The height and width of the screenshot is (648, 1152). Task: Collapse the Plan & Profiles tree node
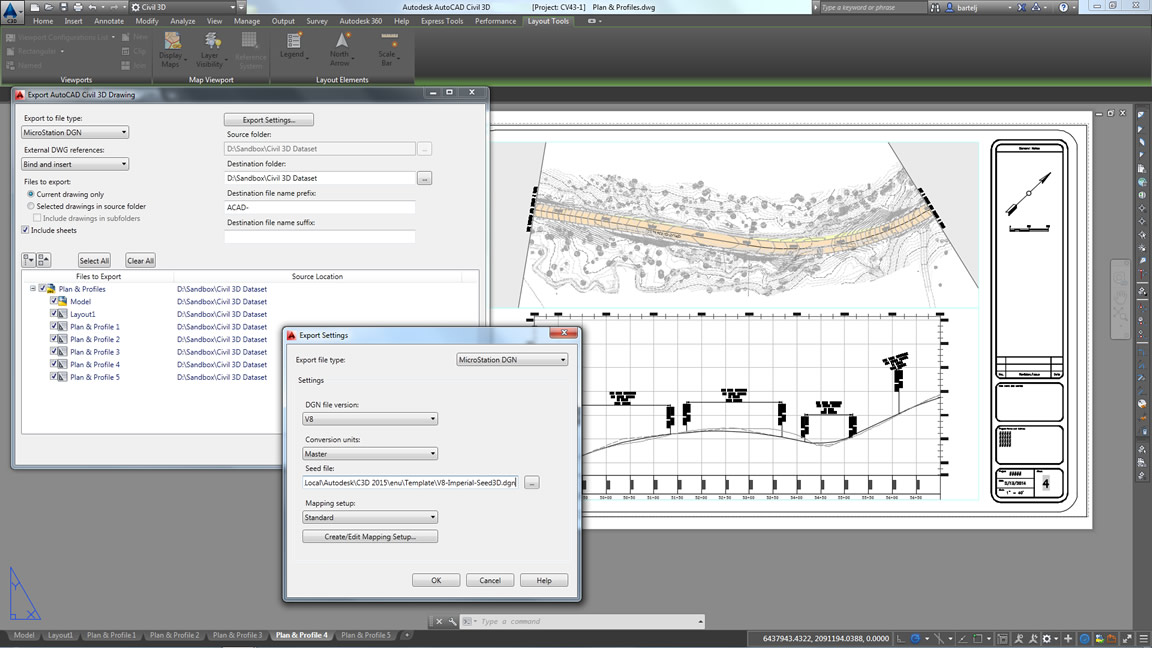pos(32,289)
